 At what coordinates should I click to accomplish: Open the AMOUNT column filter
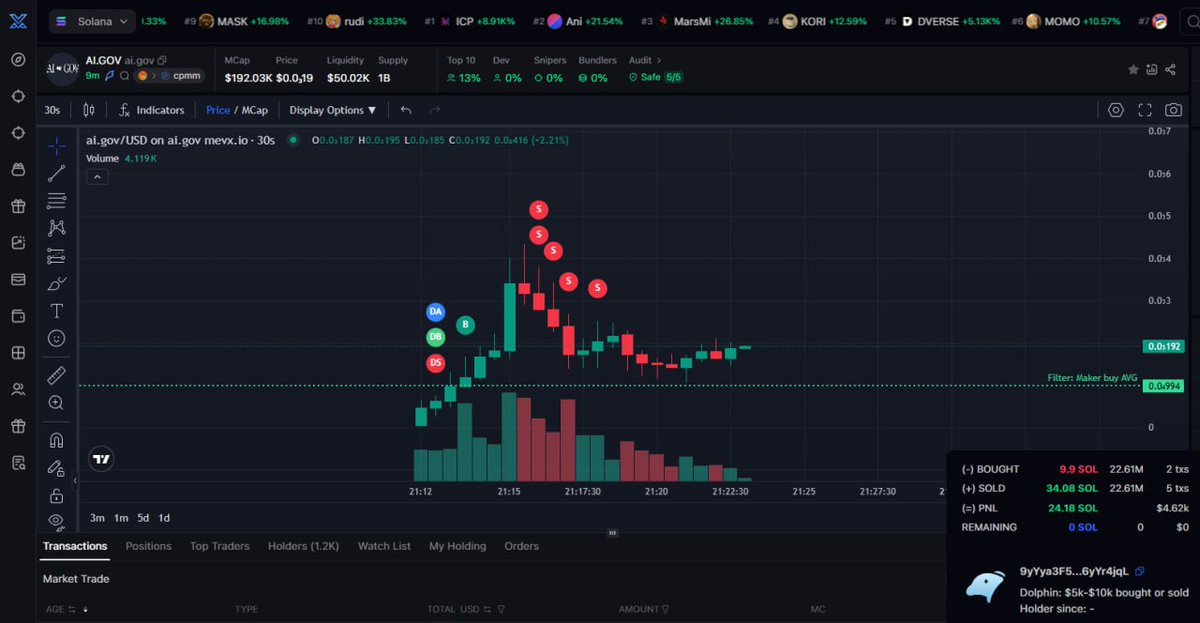pyautogui.click(x=665, y=609)
